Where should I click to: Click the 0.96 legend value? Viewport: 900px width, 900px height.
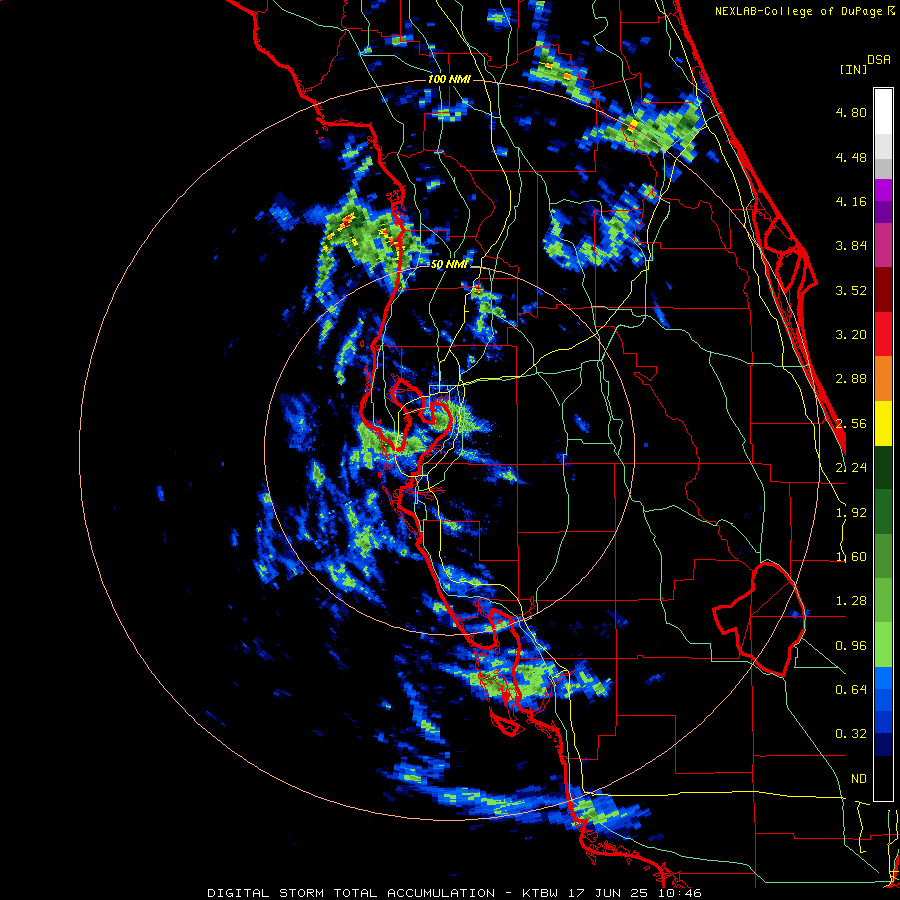click(851, 646)
